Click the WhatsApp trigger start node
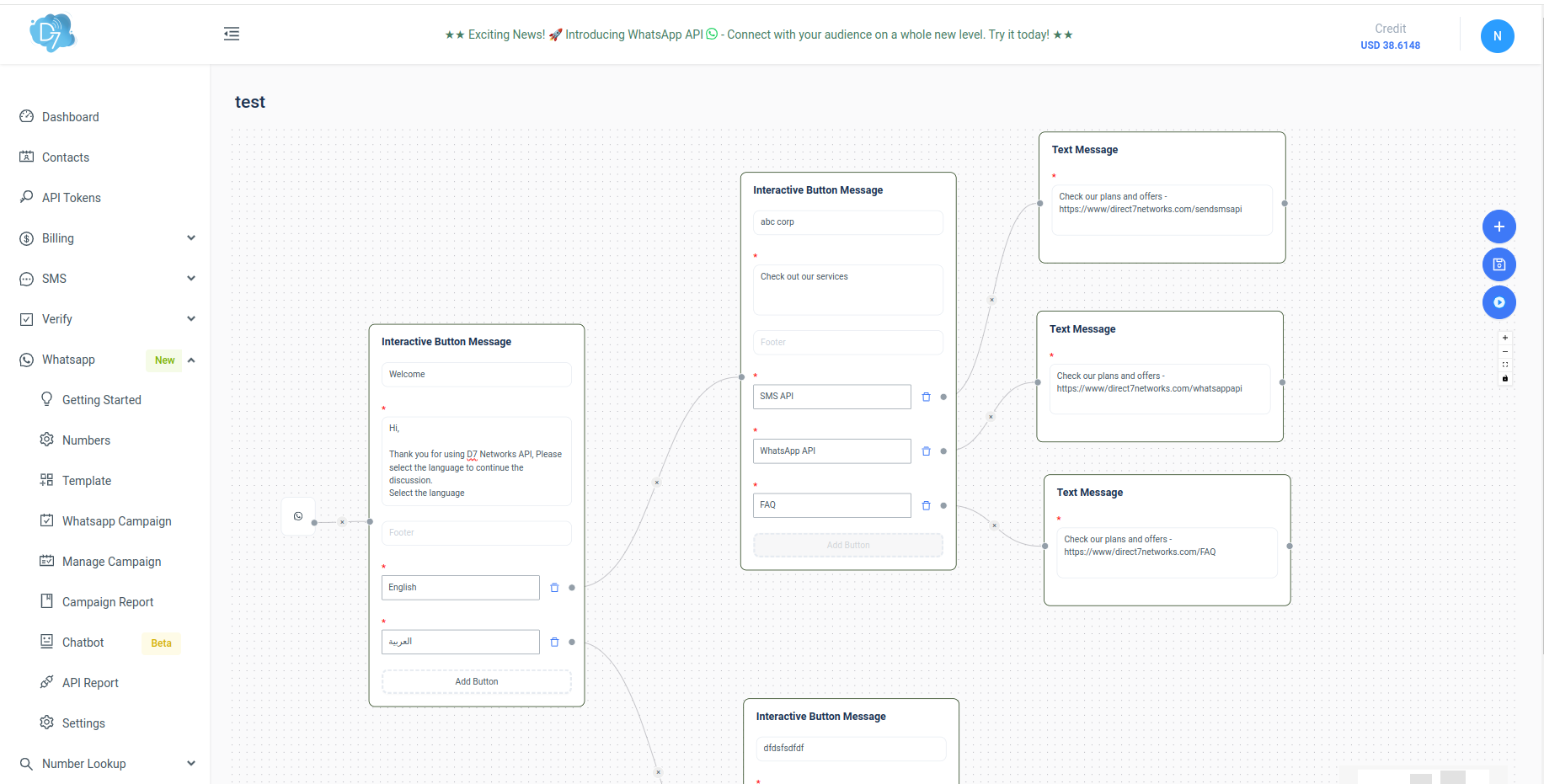 298,516
